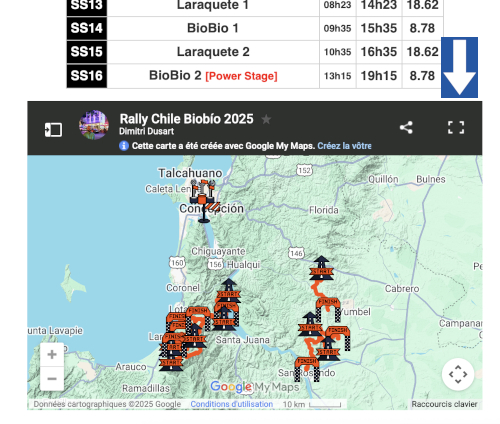
Task: Click 'Raccourcis clavier' button
Action: [x=444, y=404]
